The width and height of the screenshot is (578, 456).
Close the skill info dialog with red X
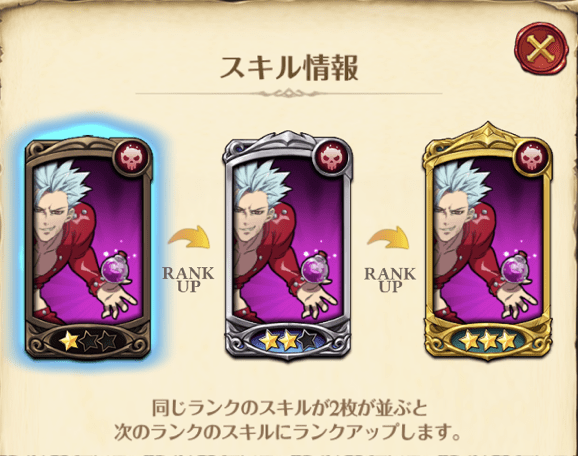[x=542, y=49]
